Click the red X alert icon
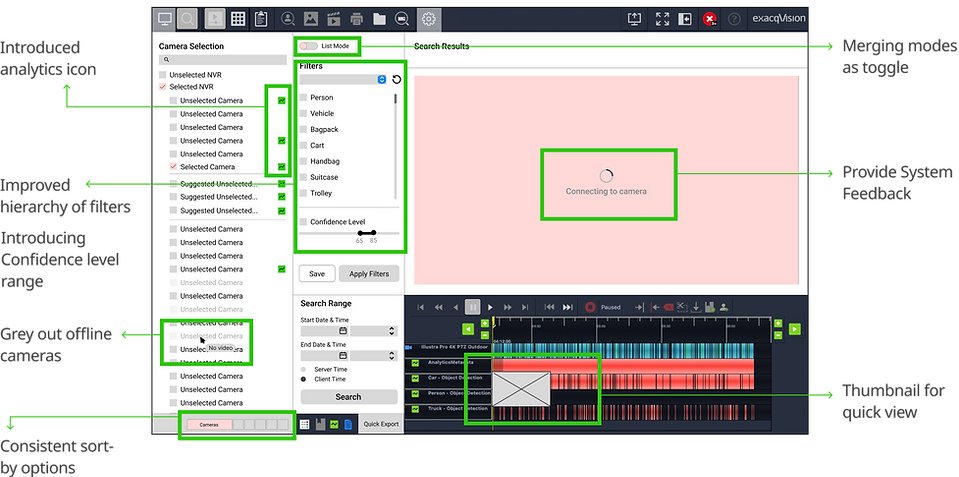959x477 pixels. pyautogui.click(x=709, y=19)
